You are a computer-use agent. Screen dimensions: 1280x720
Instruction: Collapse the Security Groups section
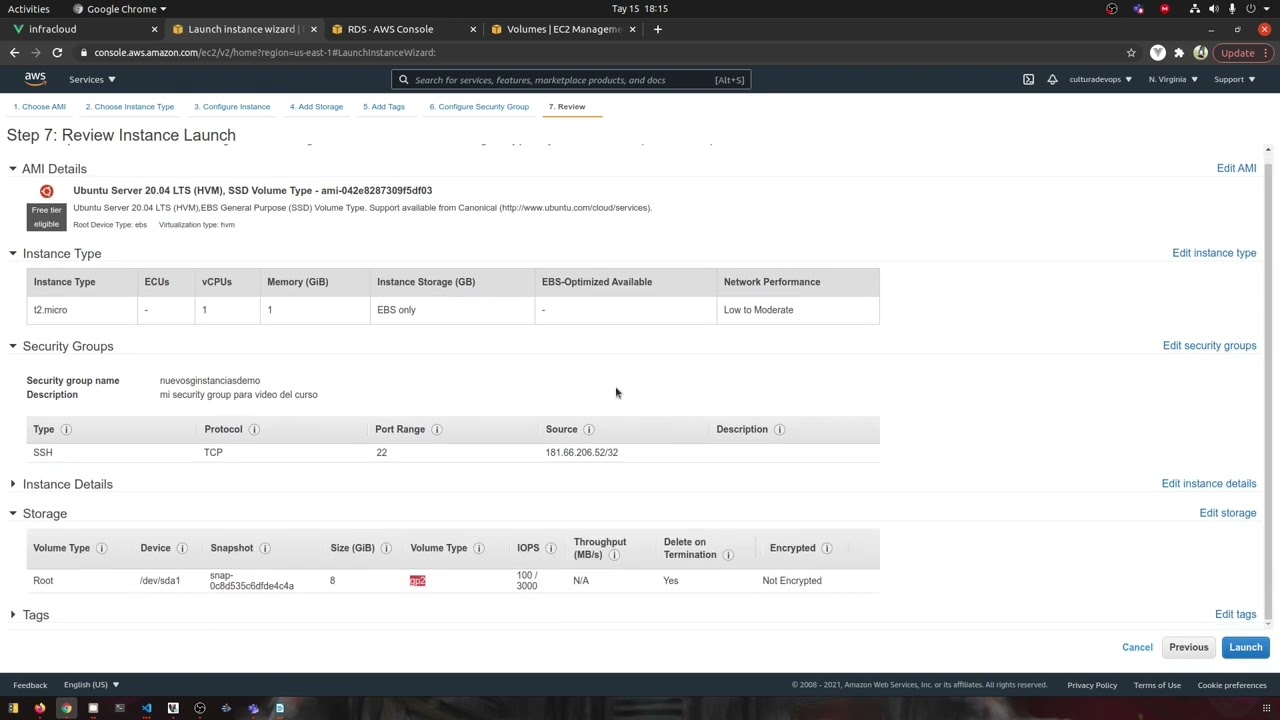pyautogui.click(x=12, y=346)
